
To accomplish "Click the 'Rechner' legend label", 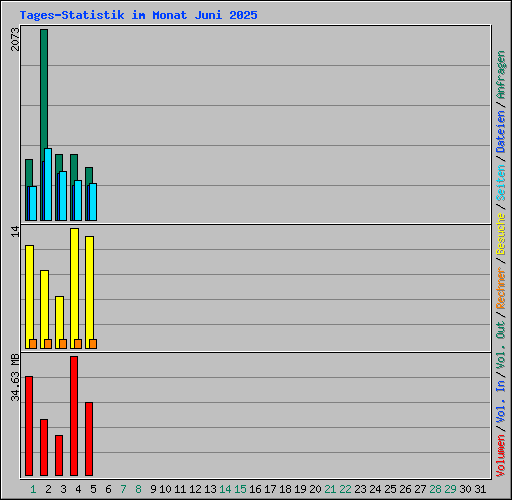I will (501, 288).
